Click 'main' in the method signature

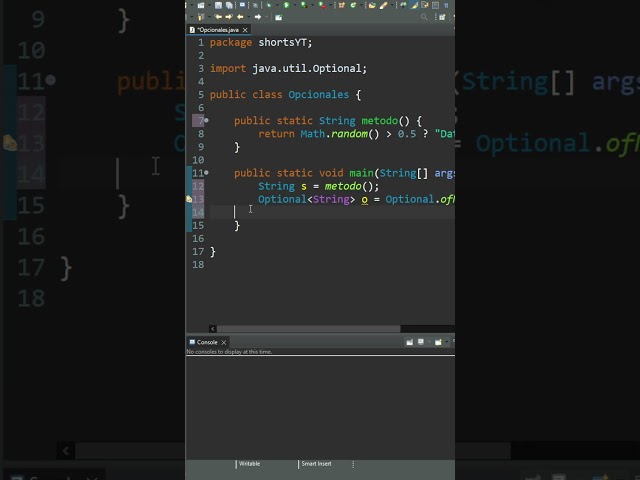[361, 173]
